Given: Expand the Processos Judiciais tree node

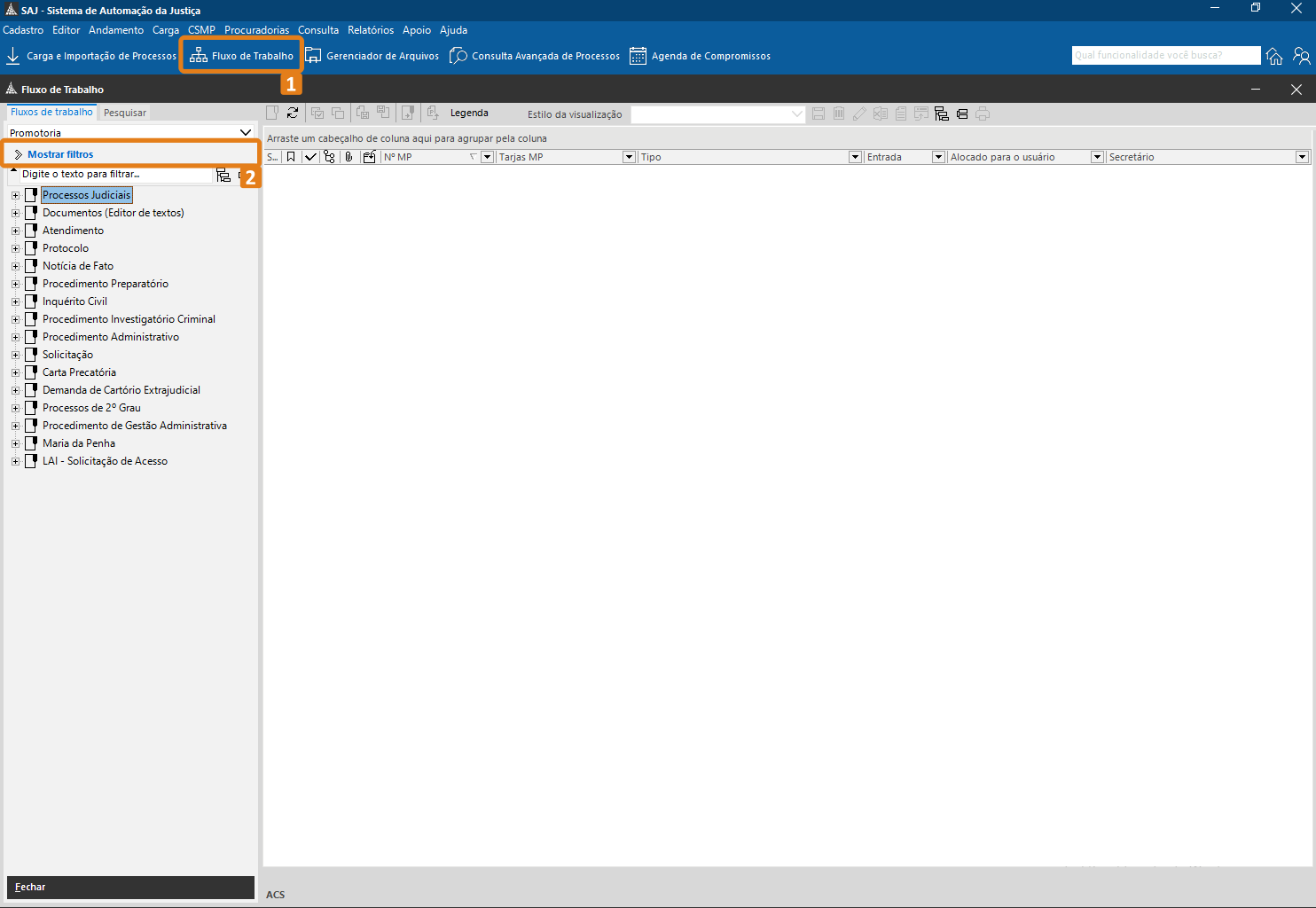Looking at the screenshot, I should (15, 195).
